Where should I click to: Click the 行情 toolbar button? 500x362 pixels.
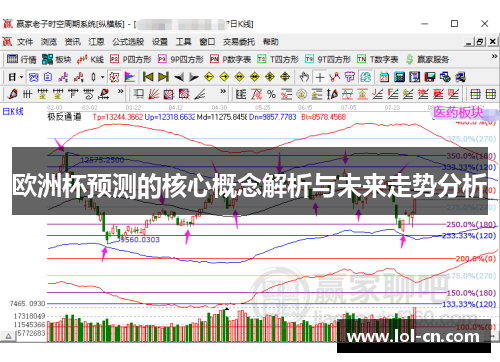click(x=22, y=59)
